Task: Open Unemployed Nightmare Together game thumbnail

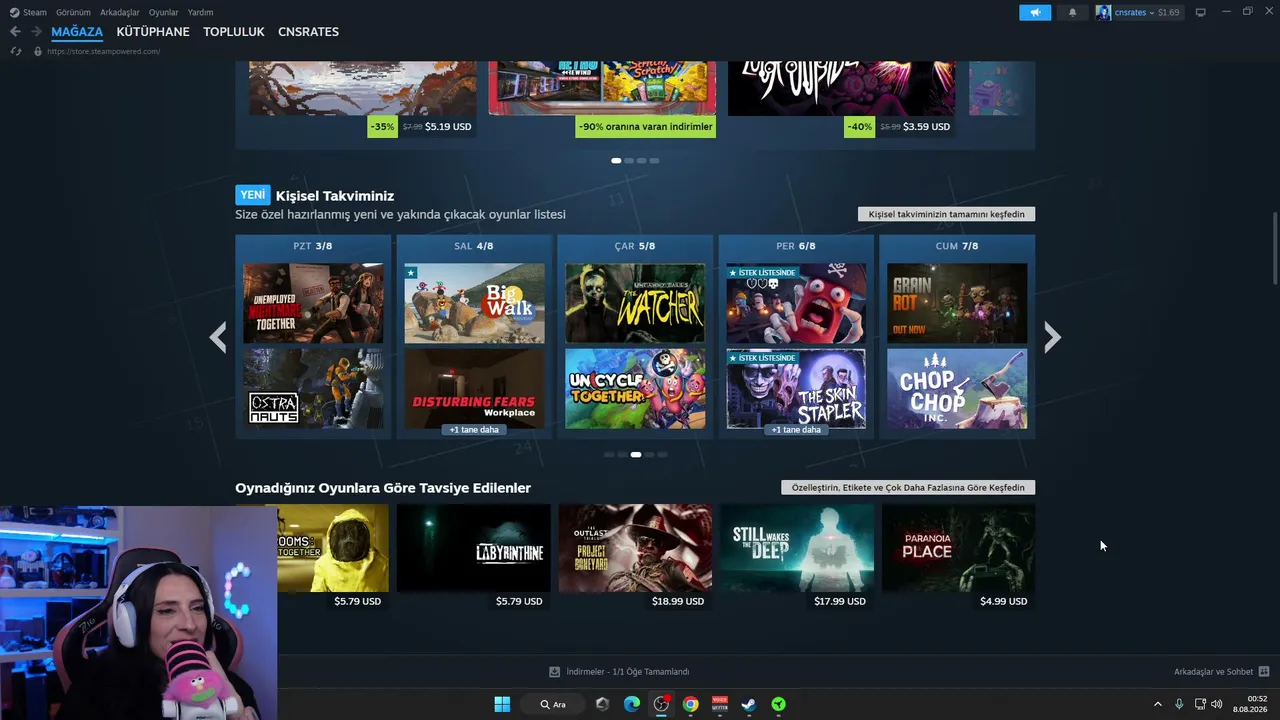Action: [x=313, y=303]
